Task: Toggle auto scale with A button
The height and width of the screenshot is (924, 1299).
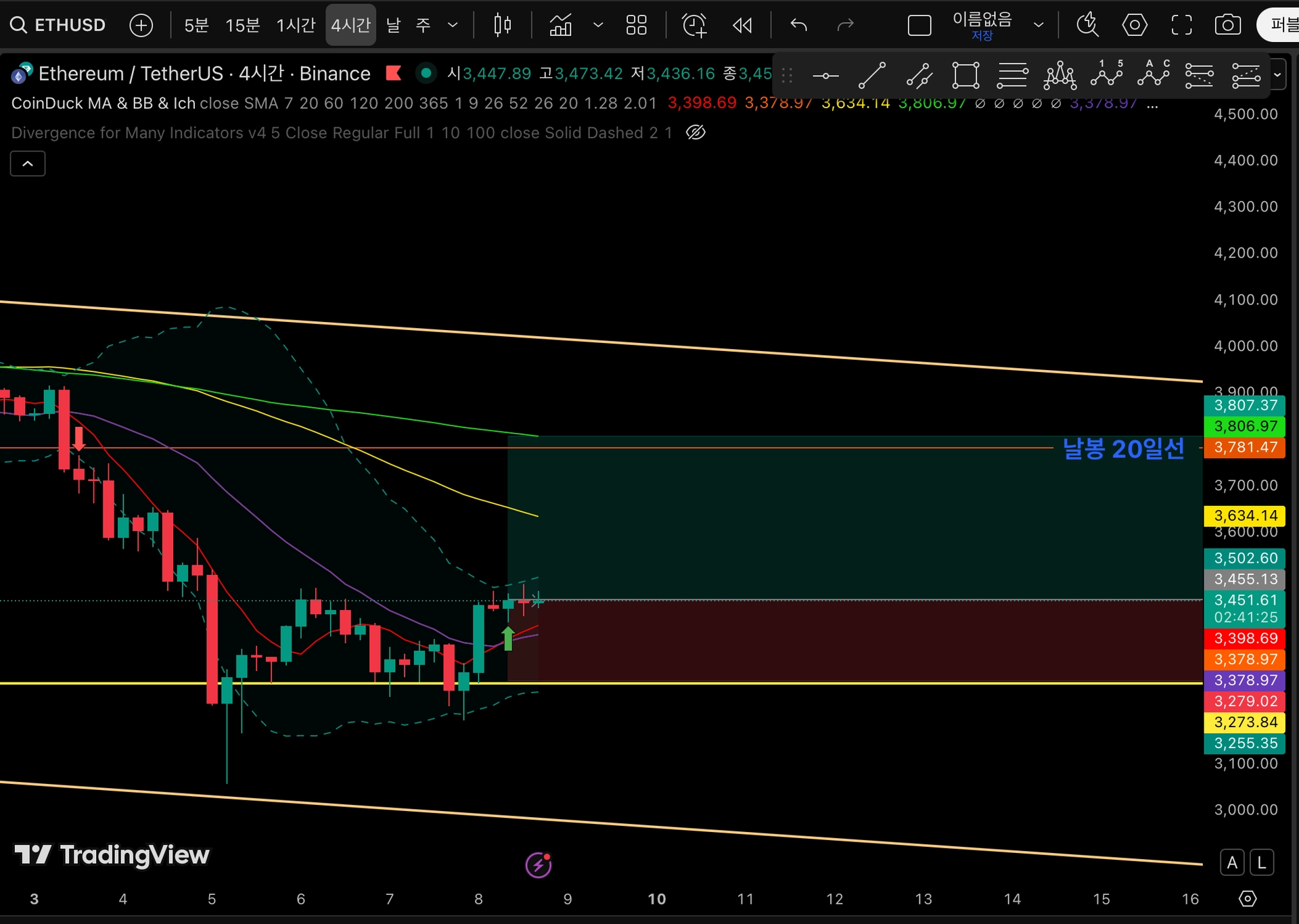Action: pyautogui.click(x=1232, y=862)
